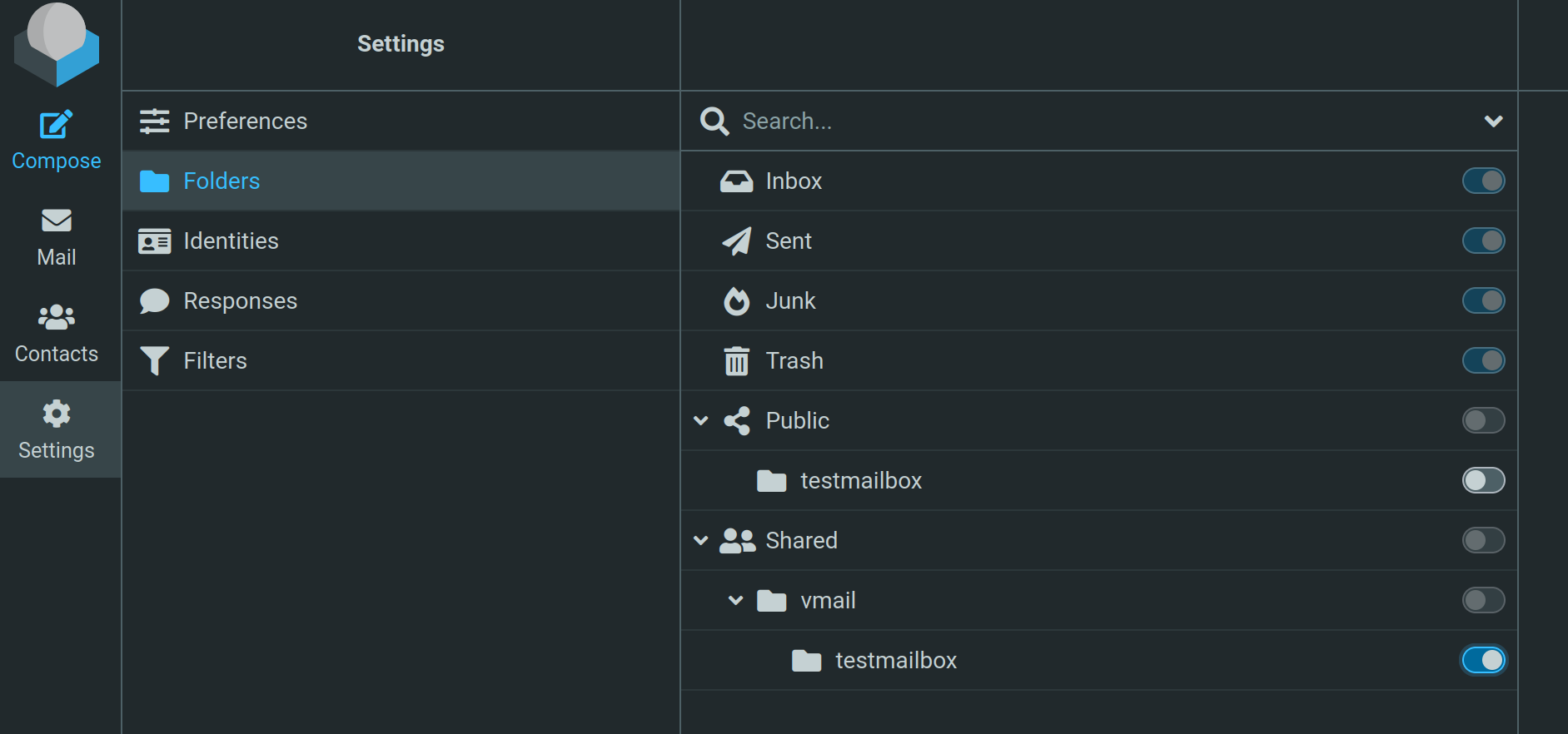This screenshot has width=1568, height=734.
Task: Disable subscription for Shared vmail testmailbox
Action: tap(1483, 661)
